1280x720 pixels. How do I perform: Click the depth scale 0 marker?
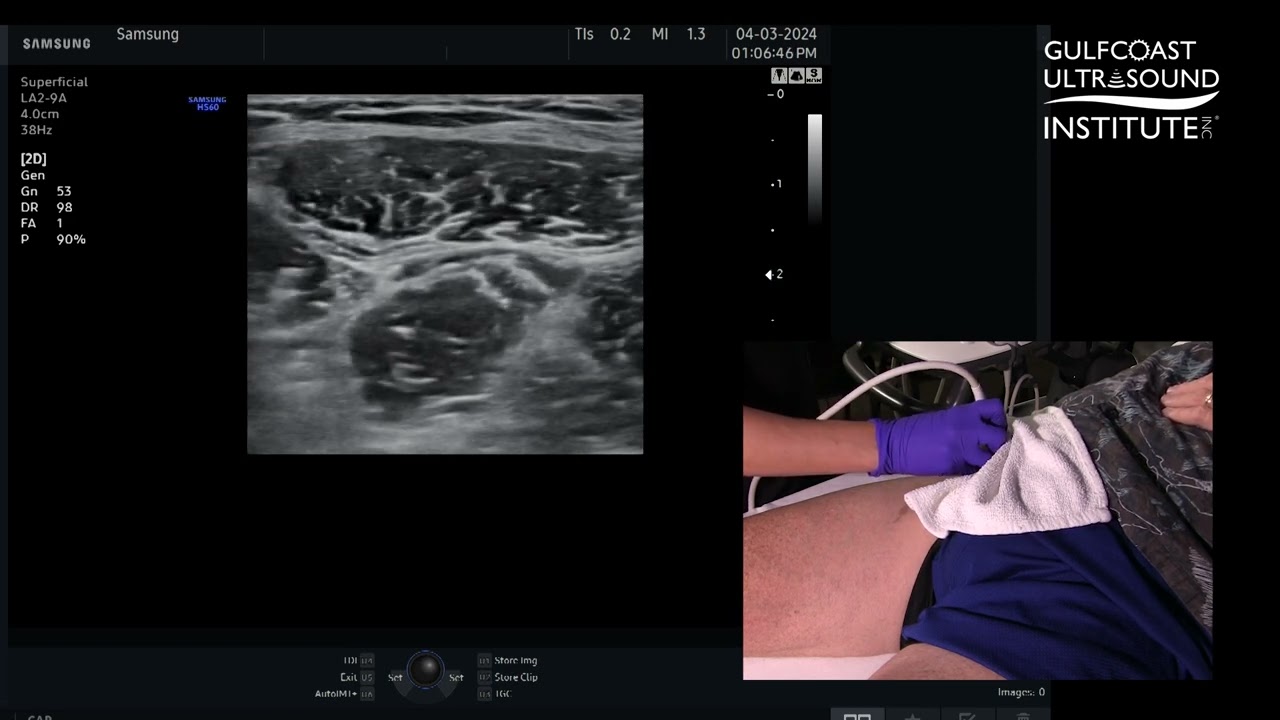click(776, 94)
